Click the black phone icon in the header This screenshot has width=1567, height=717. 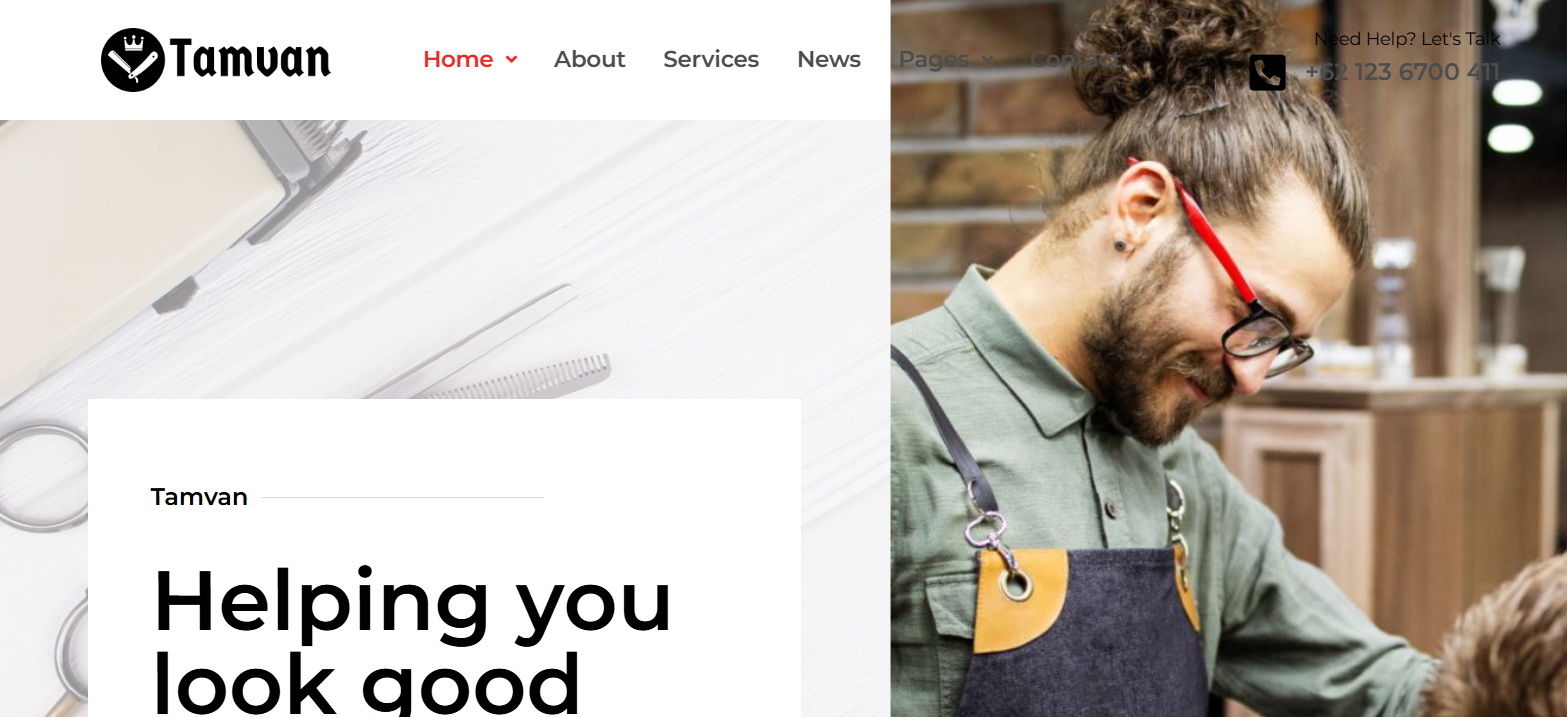[1267, 72]
